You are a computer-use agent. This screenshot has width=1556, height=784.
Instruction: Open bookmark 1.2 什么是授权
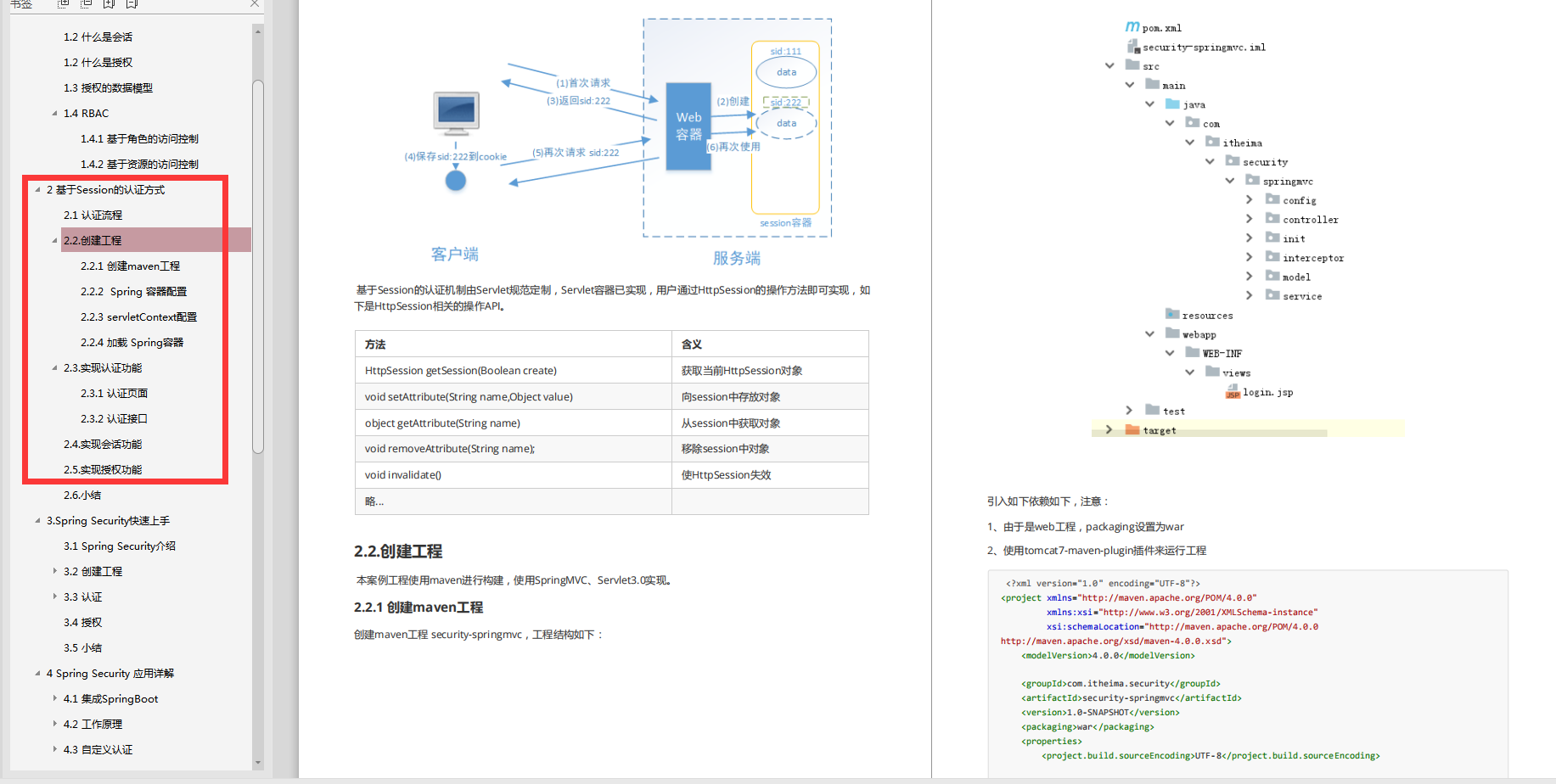click(x=98, y=63)
